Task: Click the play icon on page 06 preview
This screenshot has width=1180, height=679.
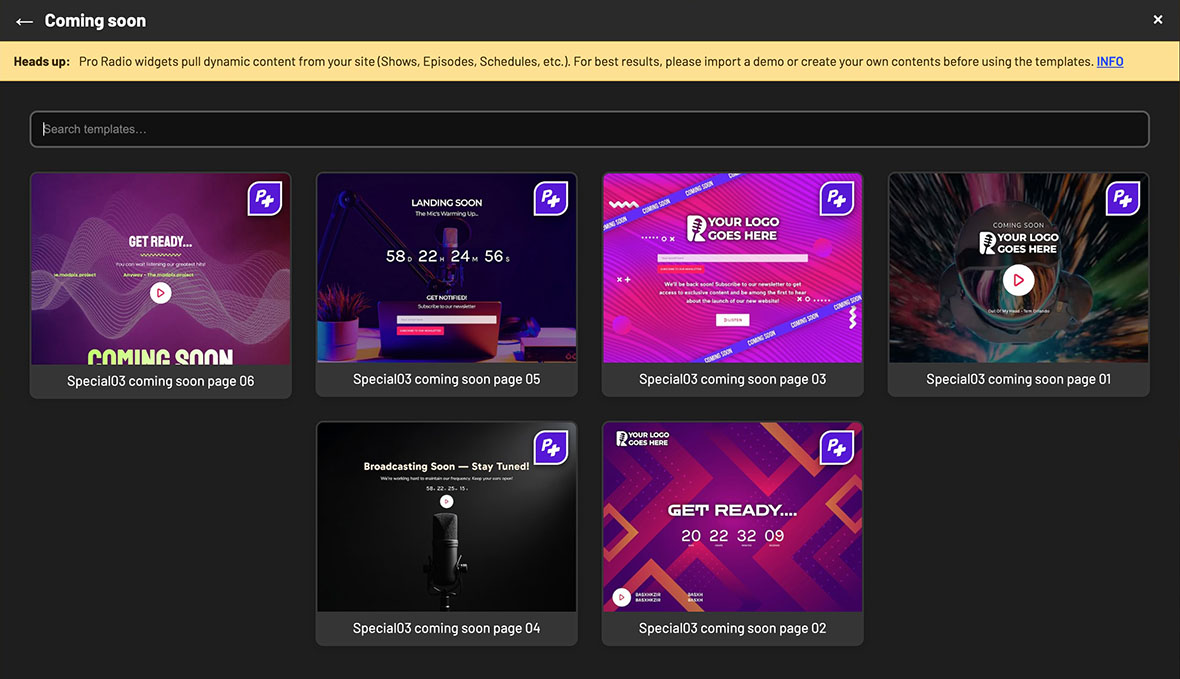Action: tap(160, 292)
